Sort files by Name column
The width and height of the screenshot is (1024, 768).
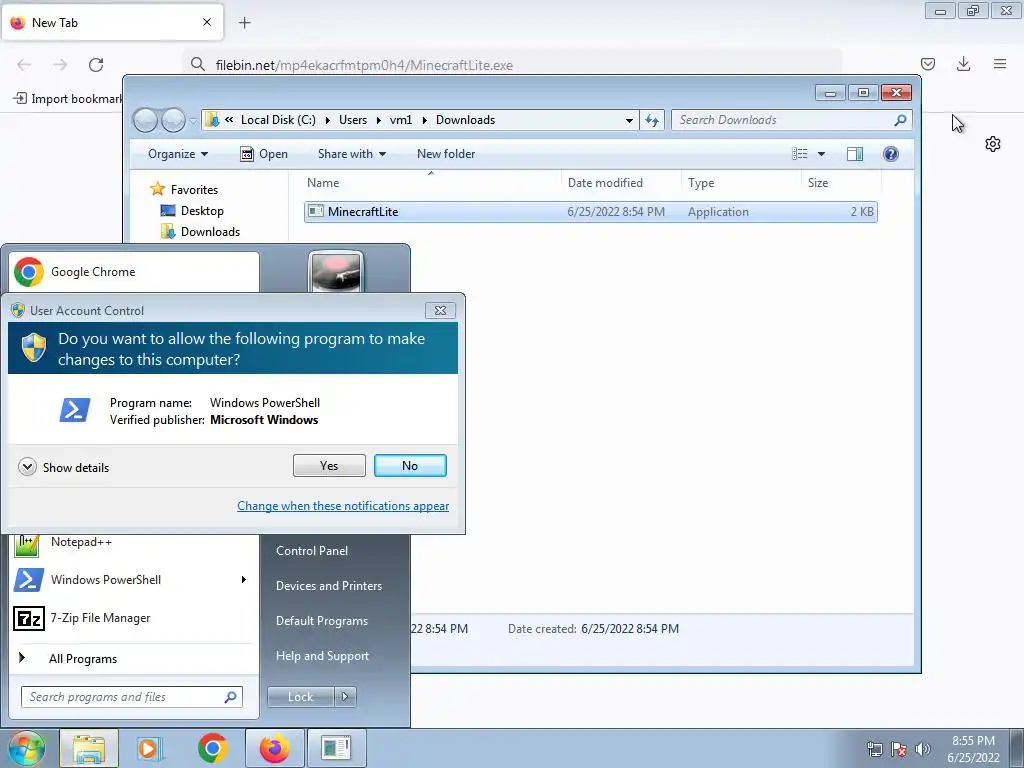point(431,183)
